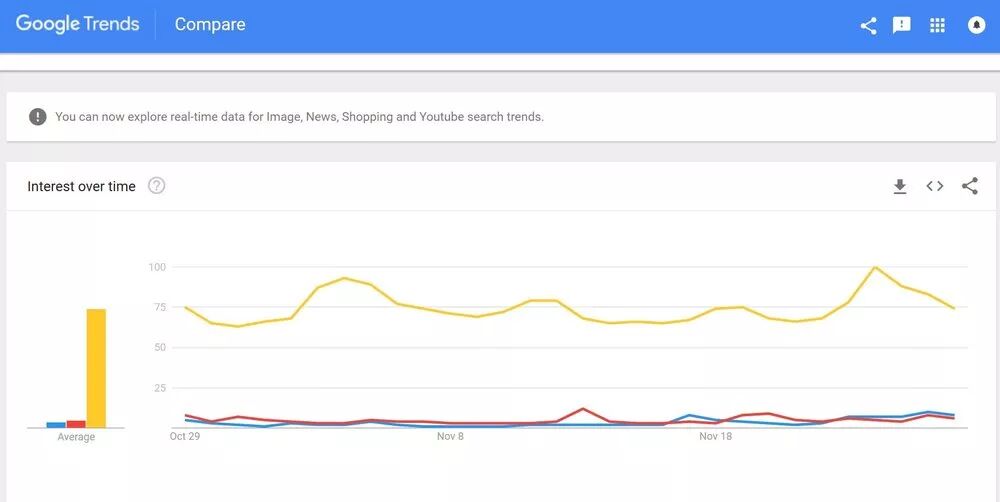Image resolution: width=1000 pixels, height=502 pixels.
Task: Open the Google apps grid
Action: pyautogui.click(x=937, y=26)
